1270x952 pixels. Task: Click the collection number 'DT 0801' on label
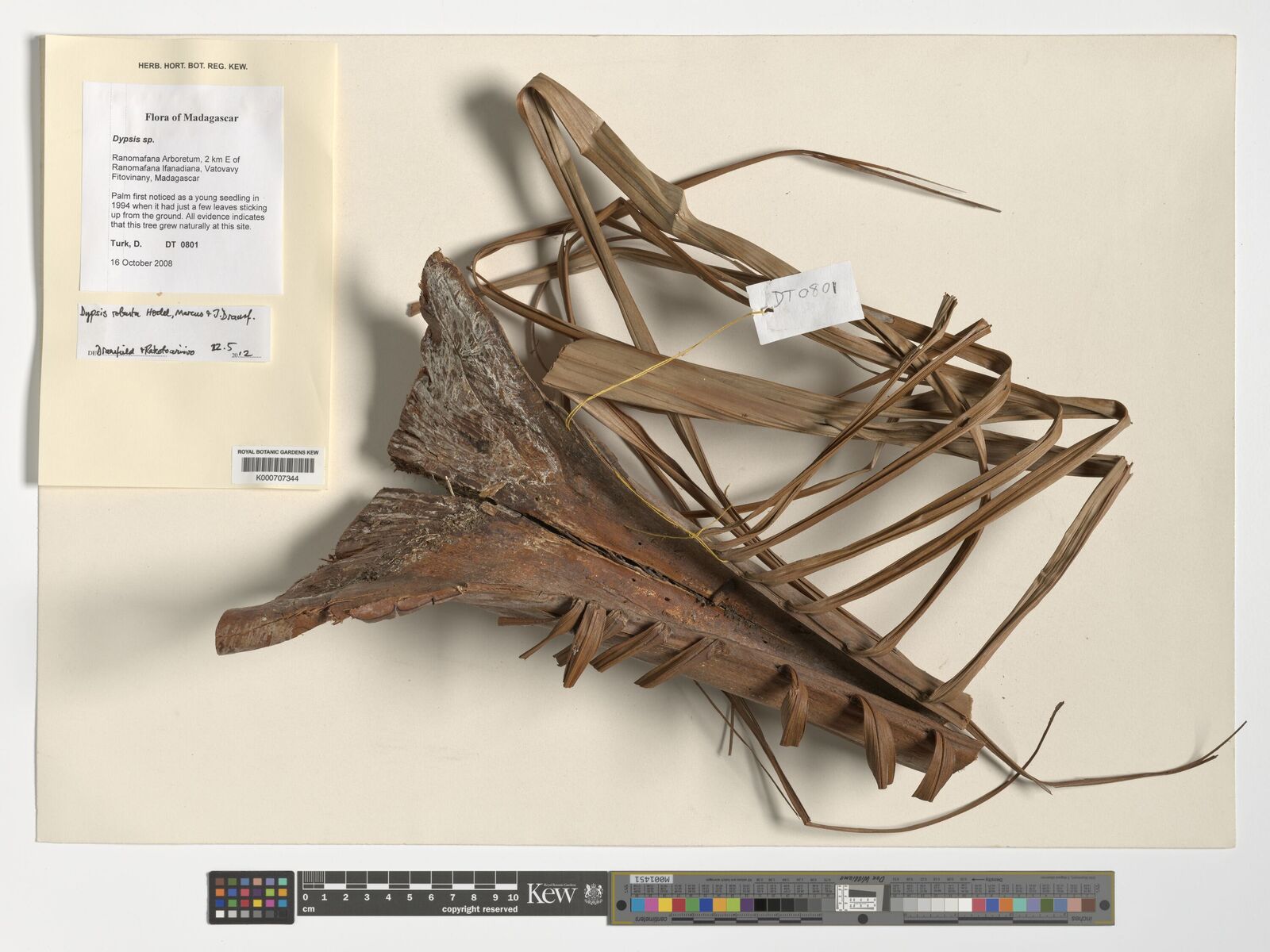click(x=182, y=244)
